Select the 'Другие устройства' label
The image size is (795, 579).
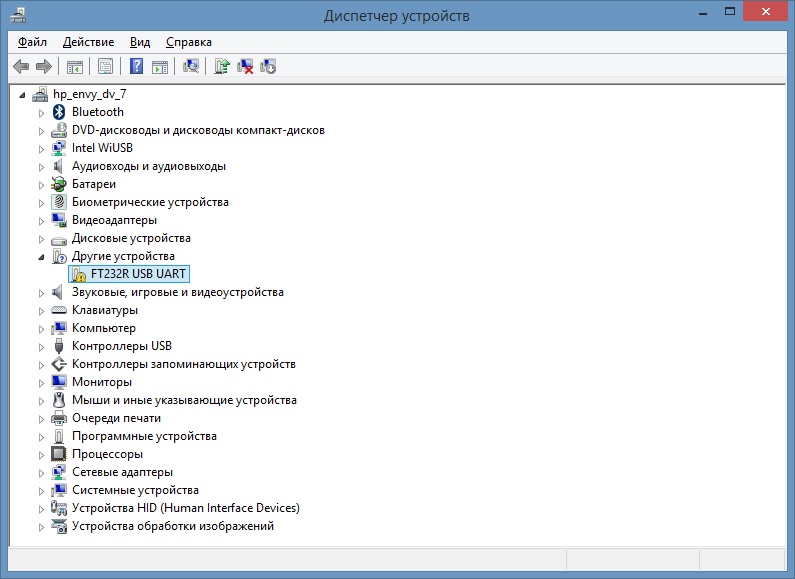[x=123, y=256]
